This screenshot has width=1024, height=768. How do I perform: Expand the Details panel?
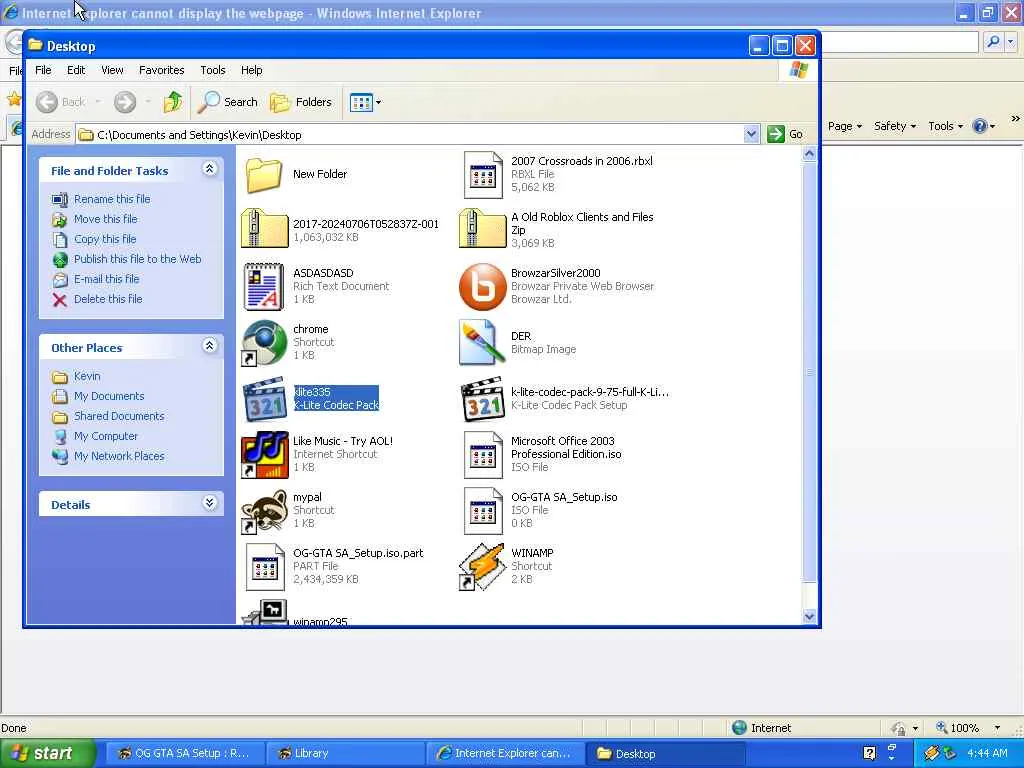209,503
